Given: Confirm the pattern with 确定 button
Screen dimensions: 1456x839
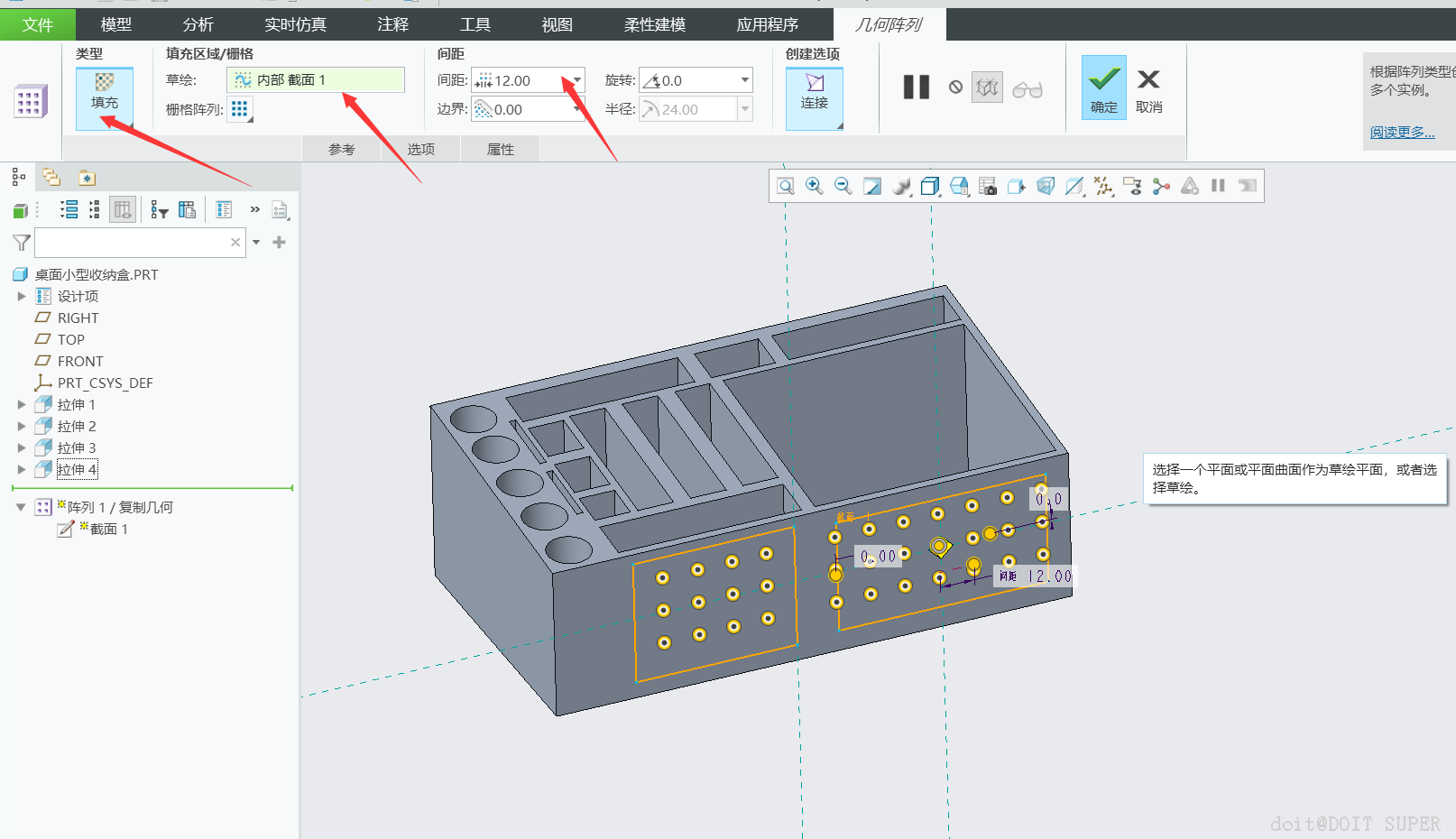Looking at the screenshot, I should 1103,88.
